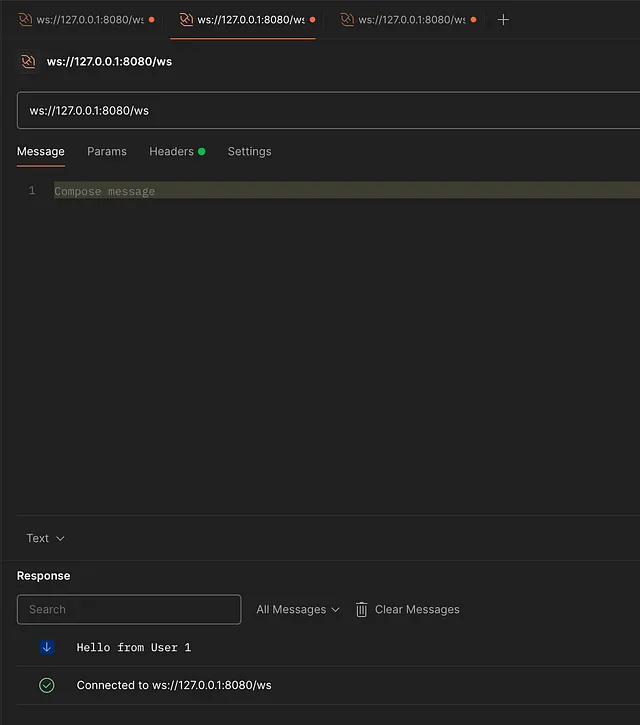Click the WebSocket icon on the third tab
The height and width of the screenshot is (725, 640).
[x=347, y=20]
